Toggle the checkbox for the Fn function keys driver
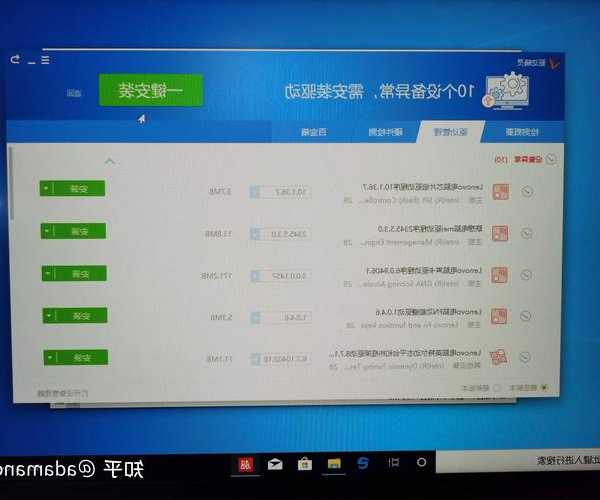Image resolution: width=600 pixels, height=500 pixels. pos(527,316)
